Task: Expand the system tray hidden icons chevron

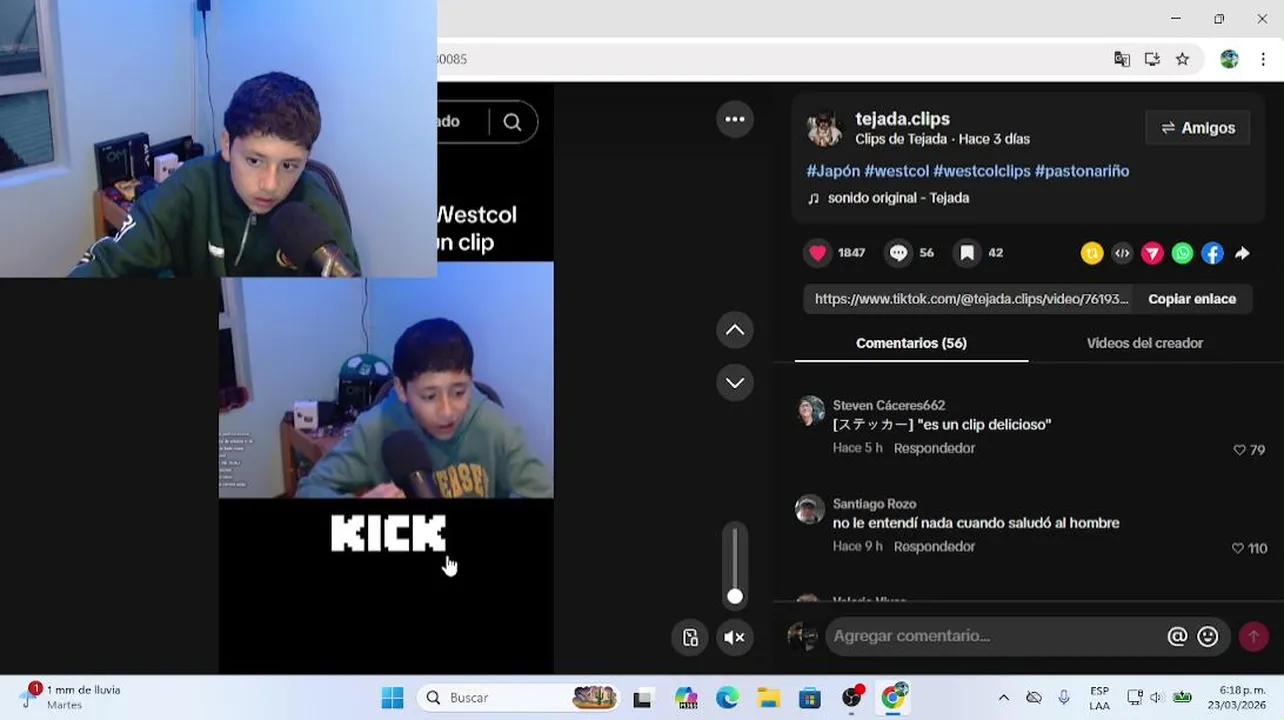Action: [x=1003, y=698]
